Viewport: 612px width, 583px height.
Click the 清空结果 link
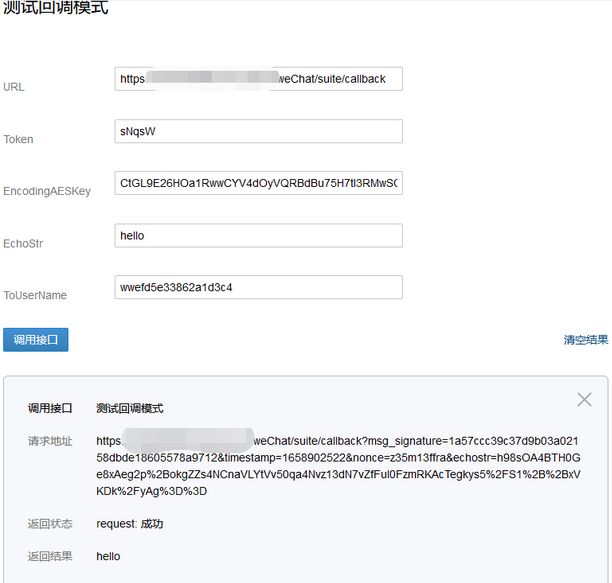pos(585,340)
